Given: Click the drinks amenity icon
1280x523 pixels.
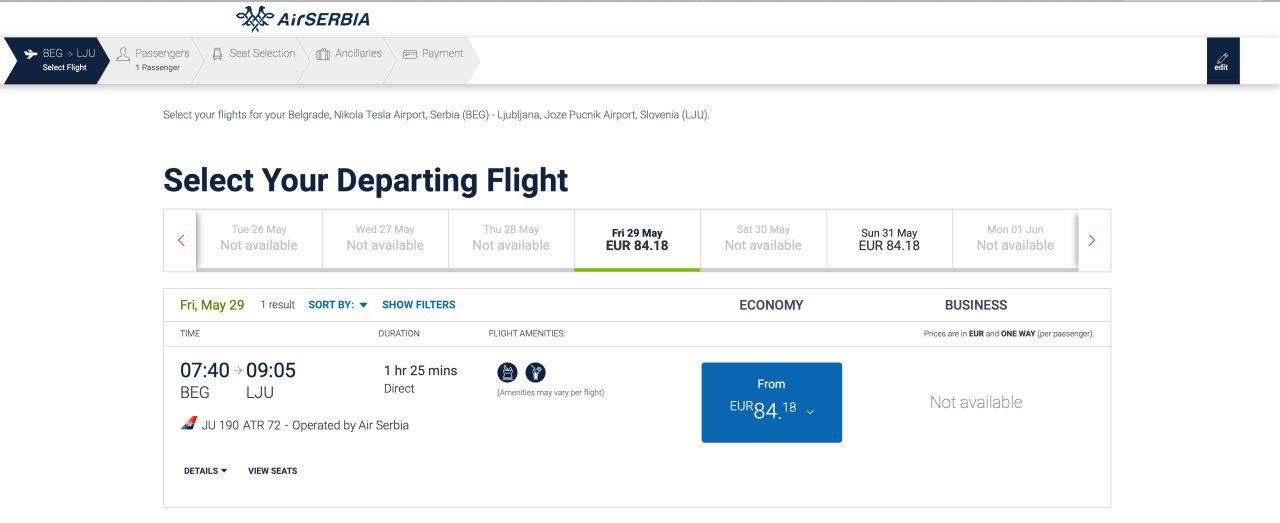Looking at the screenshot, I should click(x=536, y=372).
